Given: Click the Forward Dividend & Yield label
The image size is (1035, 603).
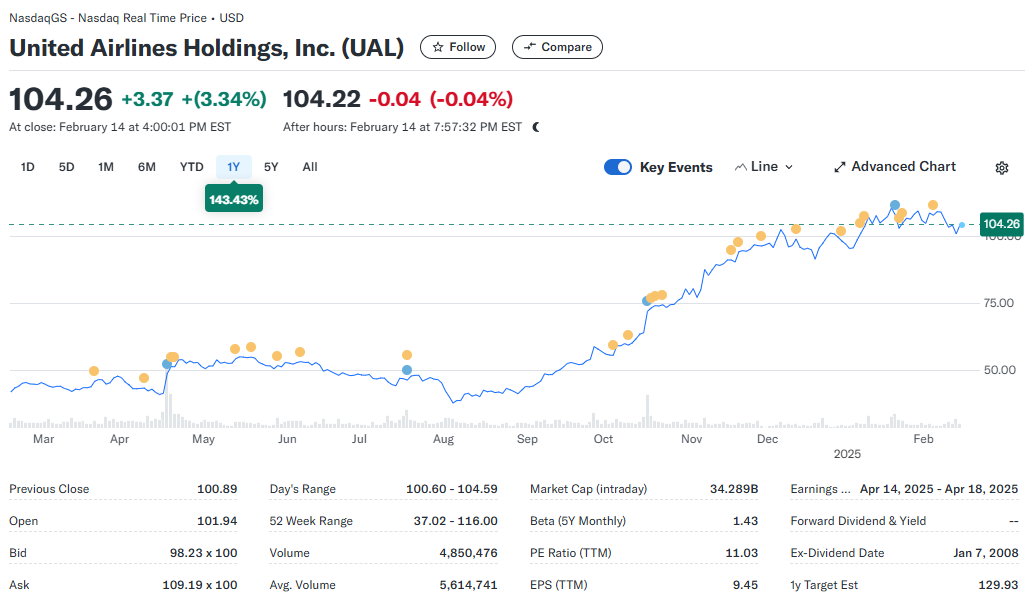Looking at the screenshot, I should pos(858,521).
